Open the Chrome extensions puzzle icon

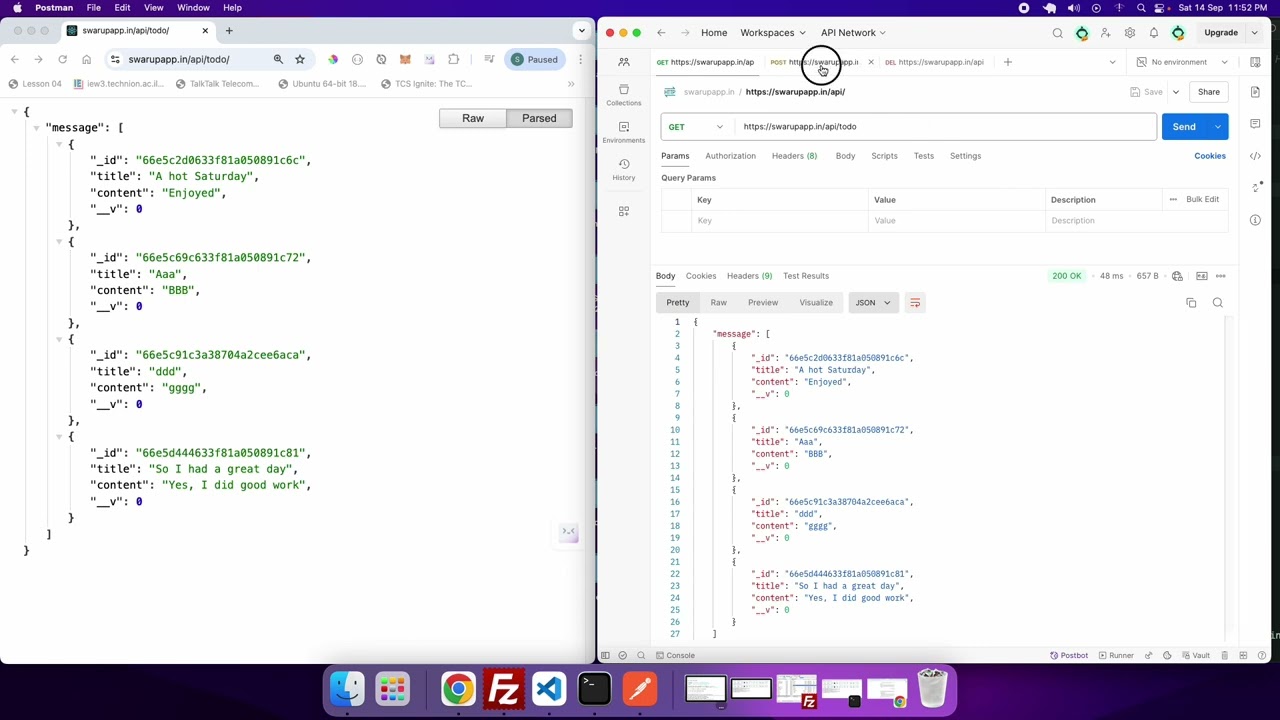coord(453,59)
